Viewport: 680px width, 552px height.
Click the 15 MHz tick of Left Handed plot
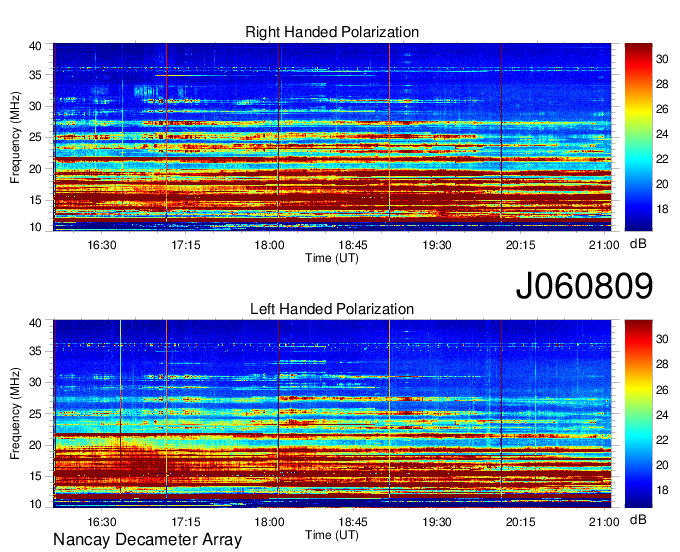pyautogui.click(x=36, y=477)
